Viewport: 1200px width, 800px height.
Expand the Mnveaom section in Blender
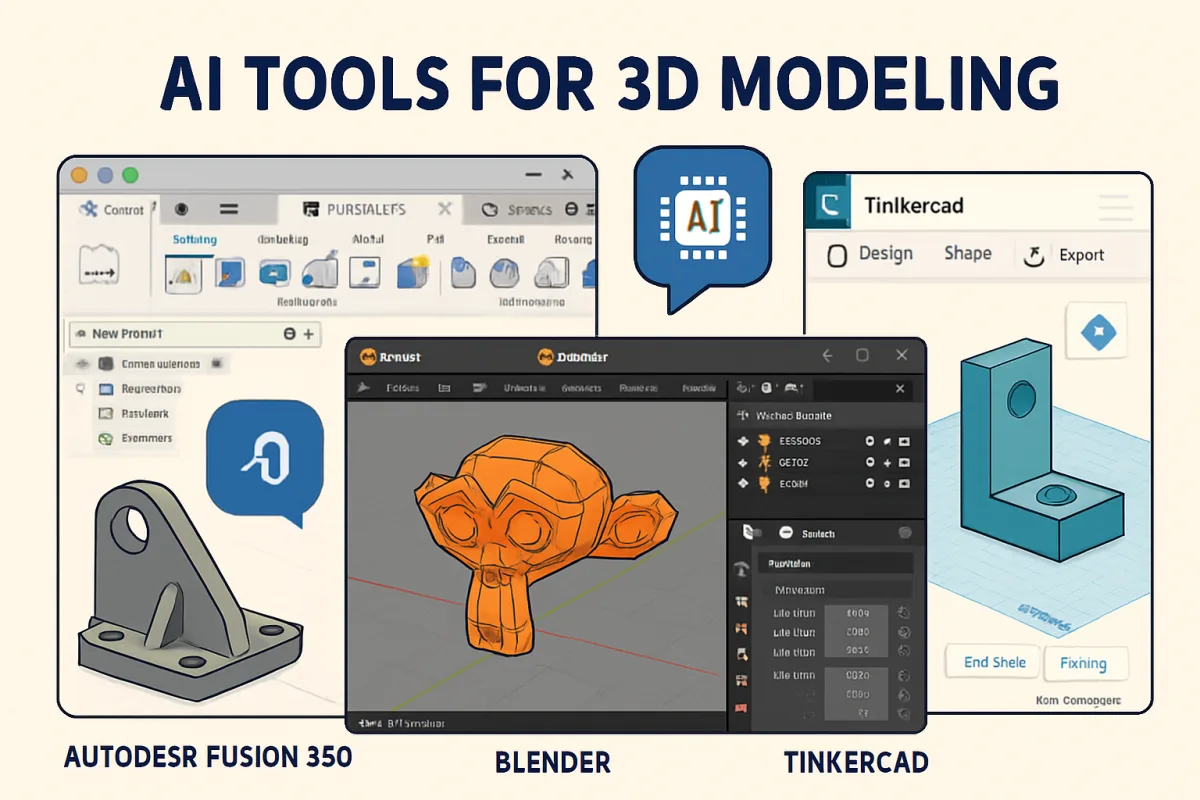point(835,590)
